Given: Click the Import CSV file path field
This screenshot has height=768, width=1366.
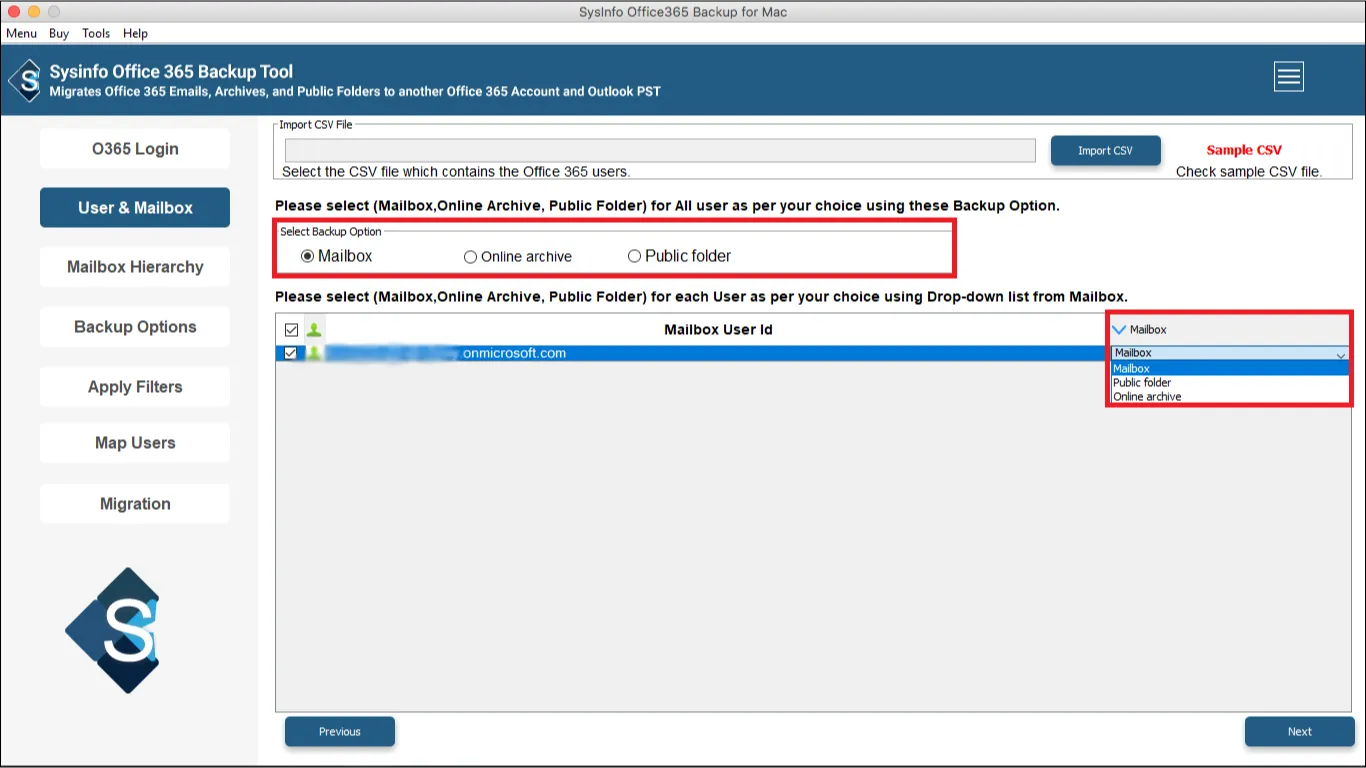Looking at the screenshot, I should [660, 150].
